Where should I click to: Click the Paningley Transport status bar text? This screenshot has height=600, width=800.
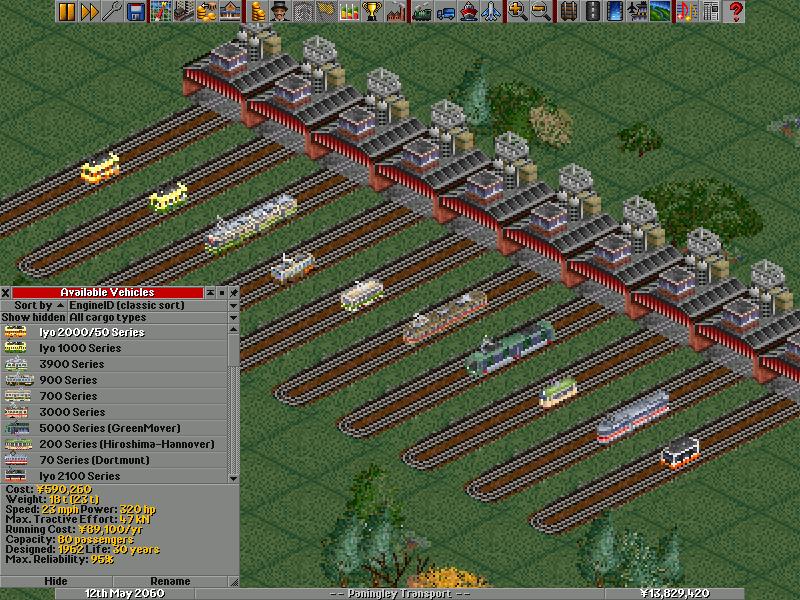(x=399, y=593)
